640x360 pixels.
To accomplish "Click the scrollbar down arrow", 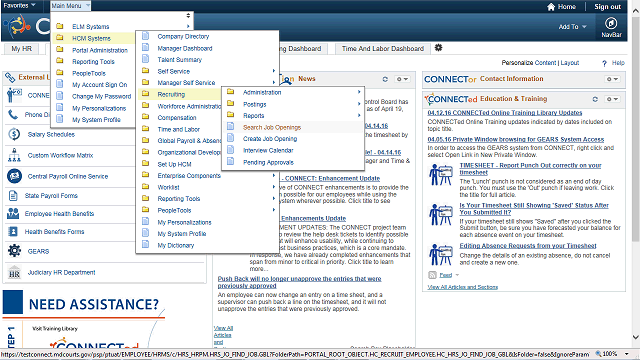I will [636, 337].
